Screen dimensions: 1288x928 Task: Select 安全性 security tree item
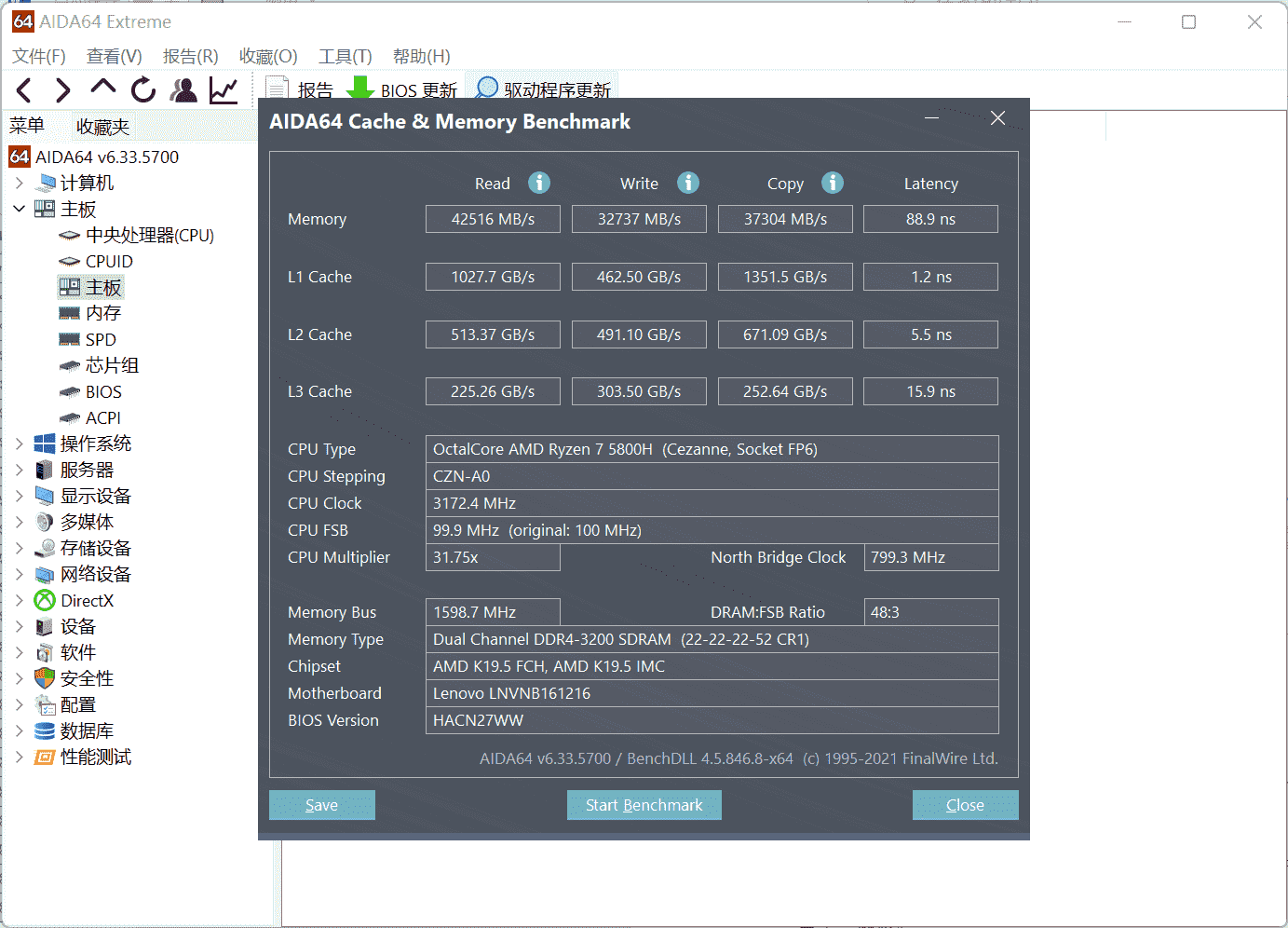coord(75,678)
